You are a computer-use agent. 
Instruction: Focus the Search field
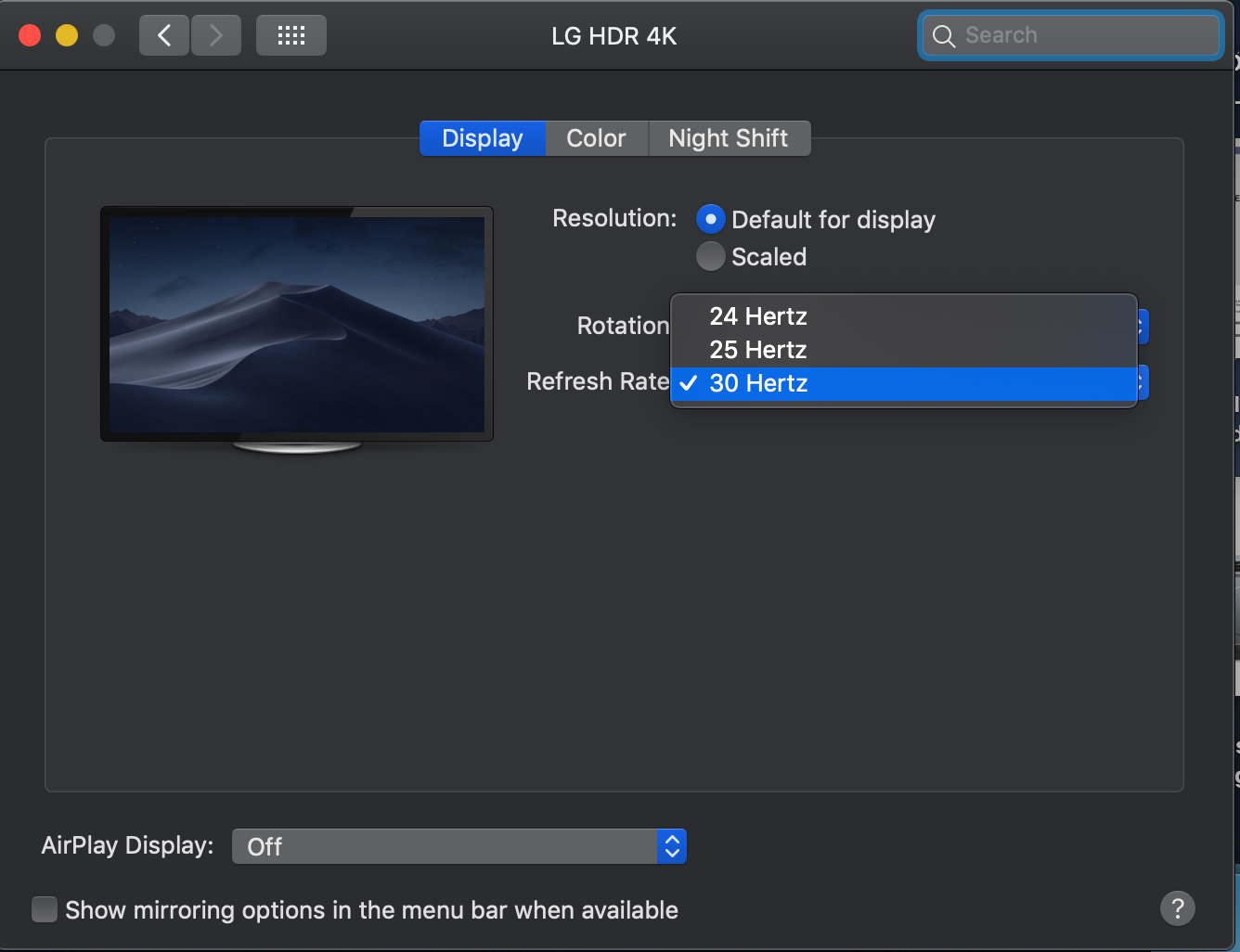[1071, 35]
